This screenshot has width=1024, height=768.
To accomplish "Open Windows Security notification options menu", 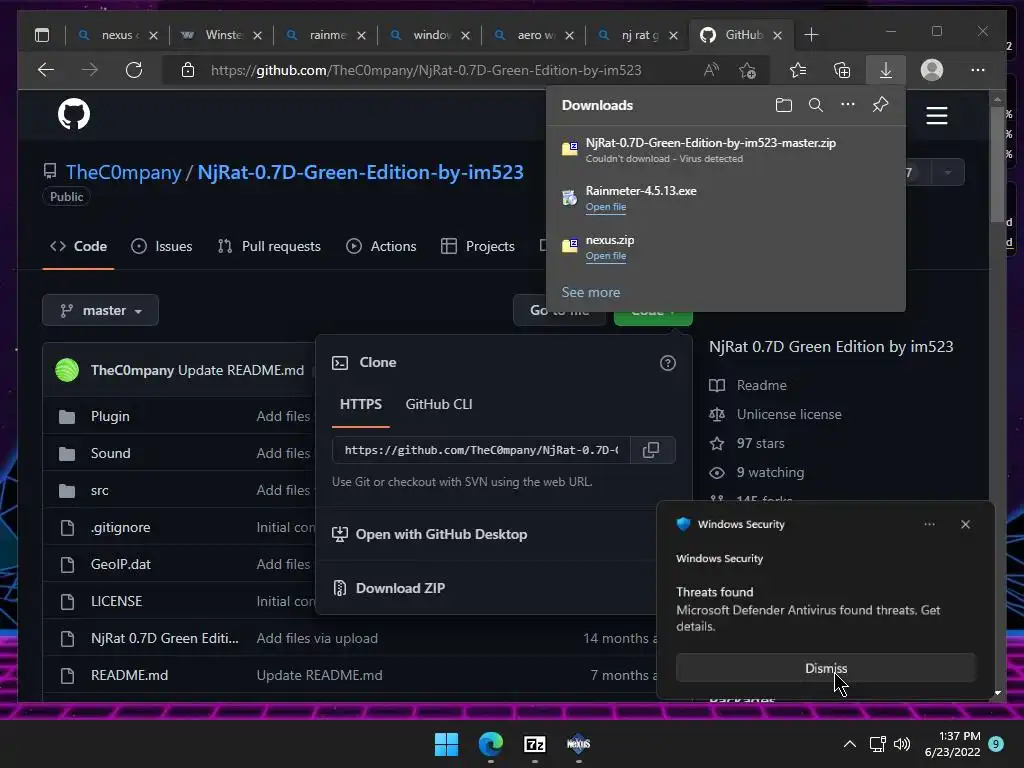I will (929, 524).
